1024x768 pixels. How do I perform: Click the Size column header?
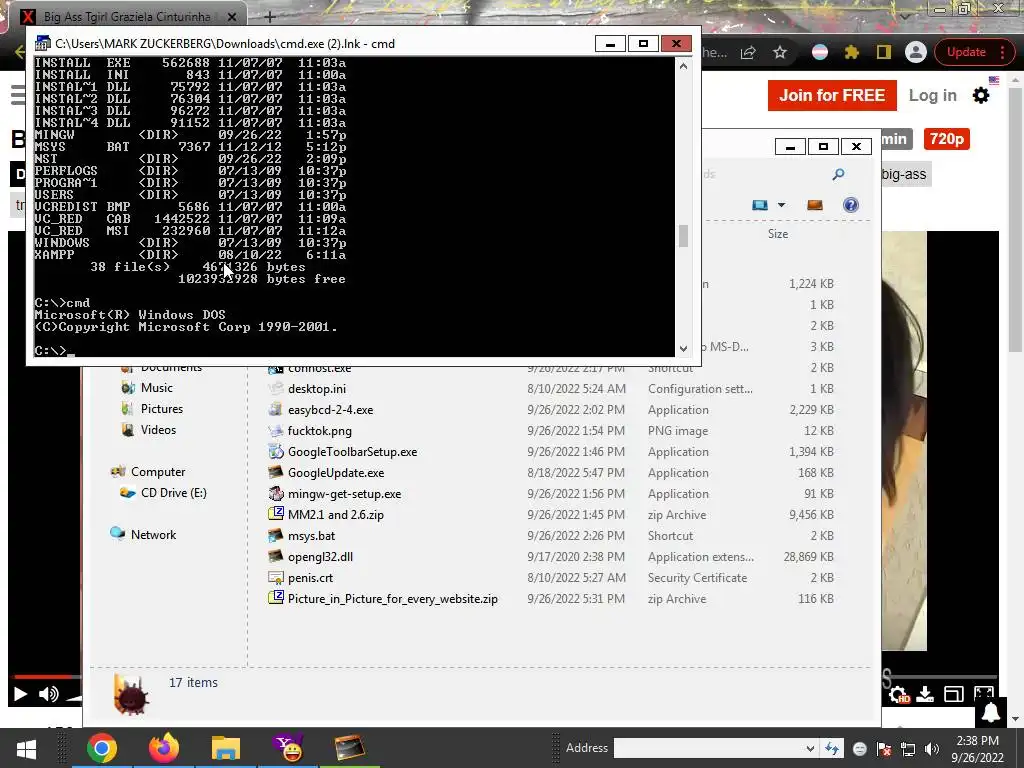coord(778,234)
